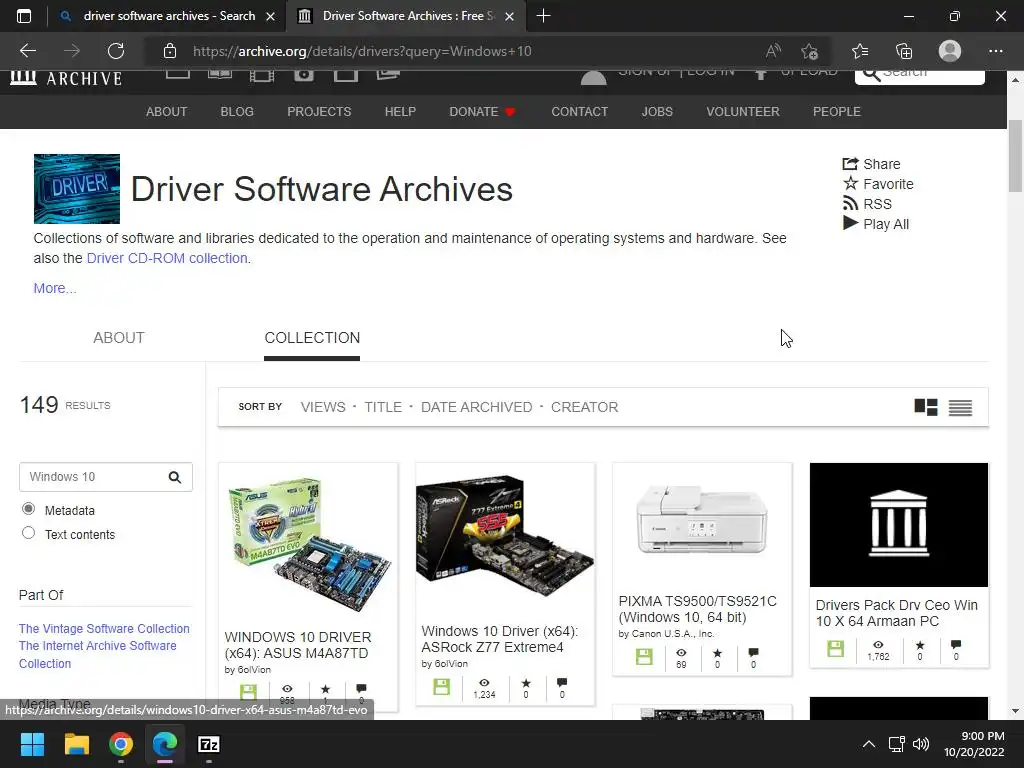Open JOBS in the navigation
This screenshot has height=768, width=1024.
(657, 112)
